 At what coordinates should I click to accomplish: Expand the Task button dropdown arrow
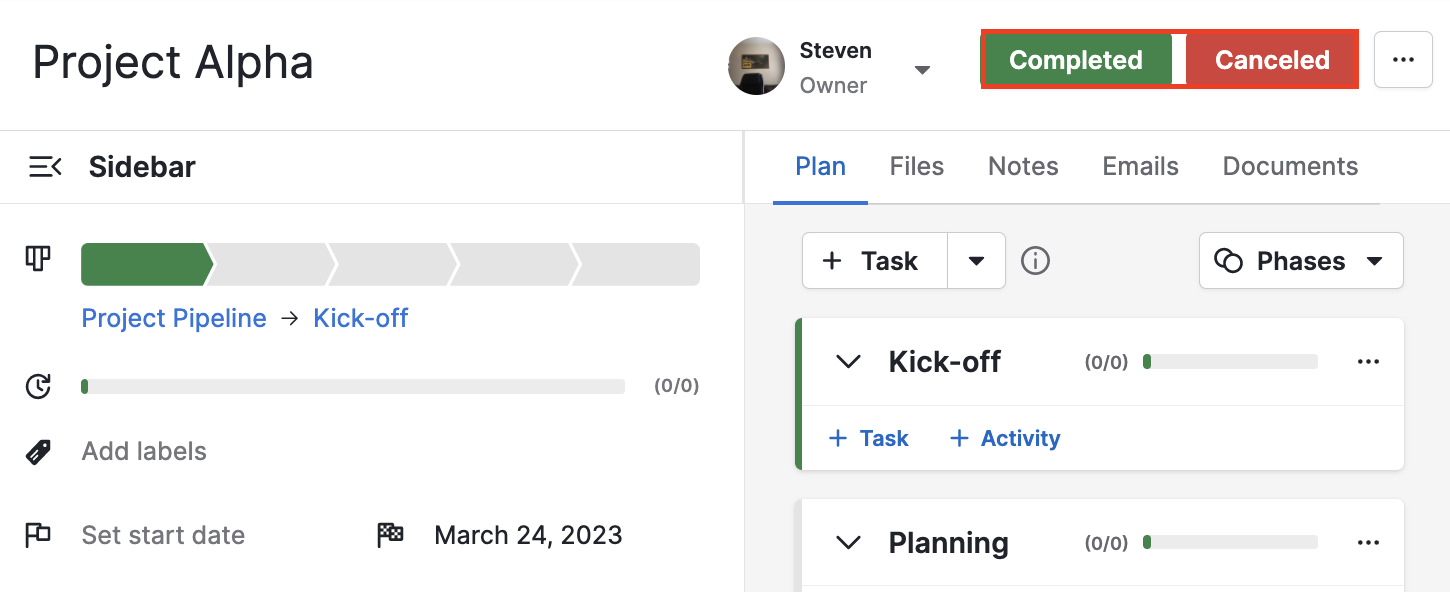pos(976,260)
